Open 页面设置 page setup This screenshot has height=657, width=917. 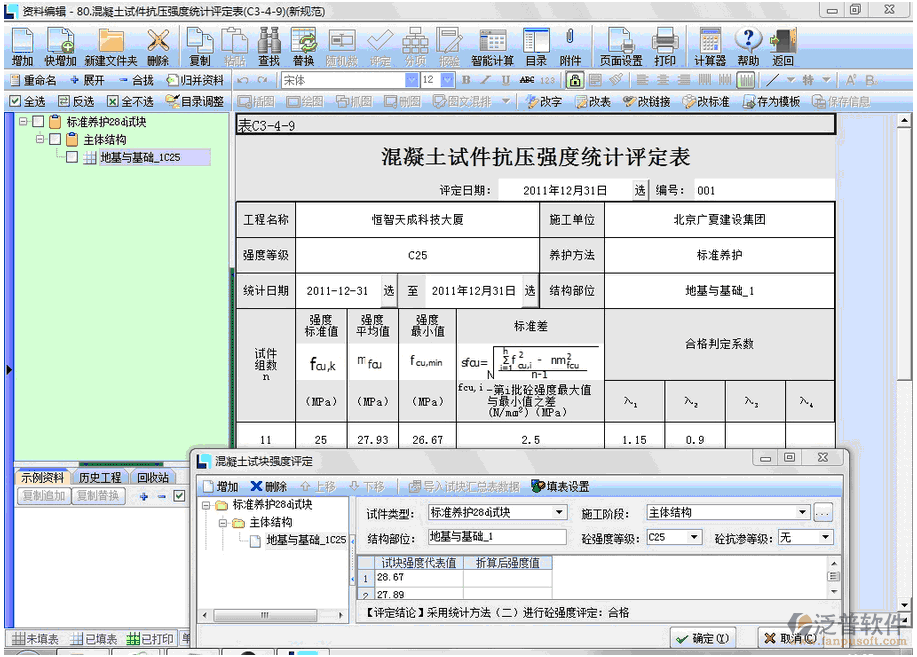click(x=621, y=45)
